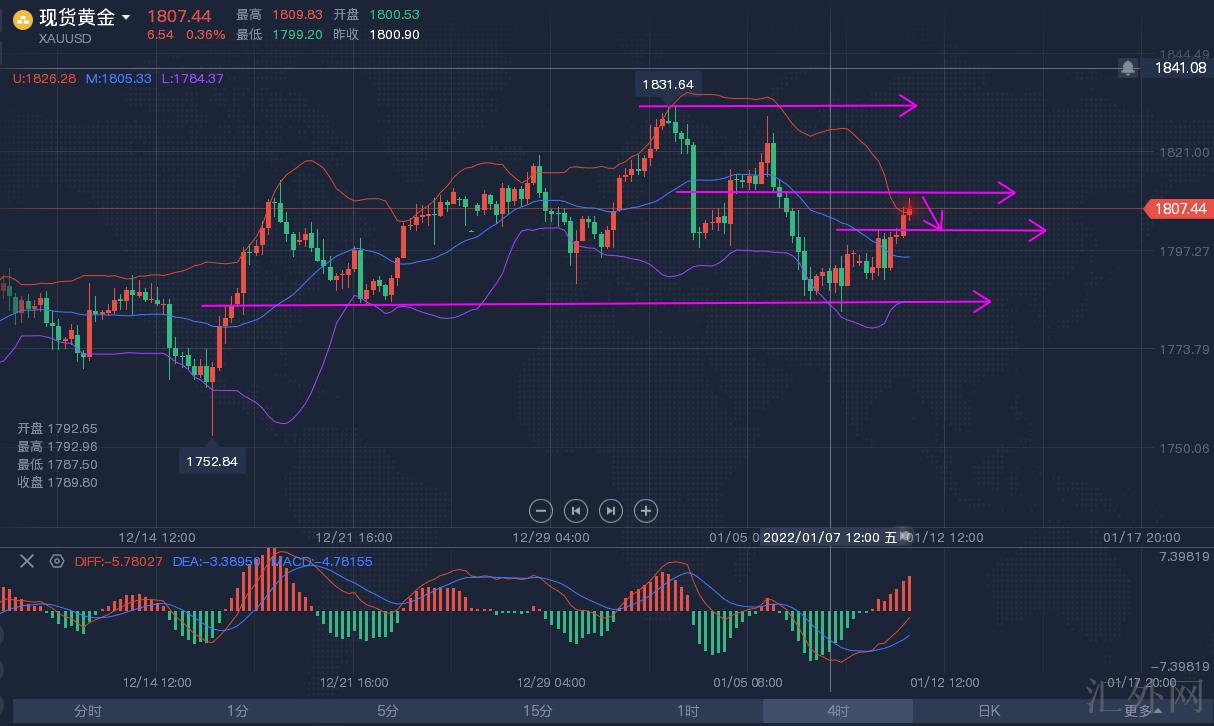This screenshot has width=1214, height=726.
Task: Select the 4时 timeframe tab
Action: tap(837, 711)
